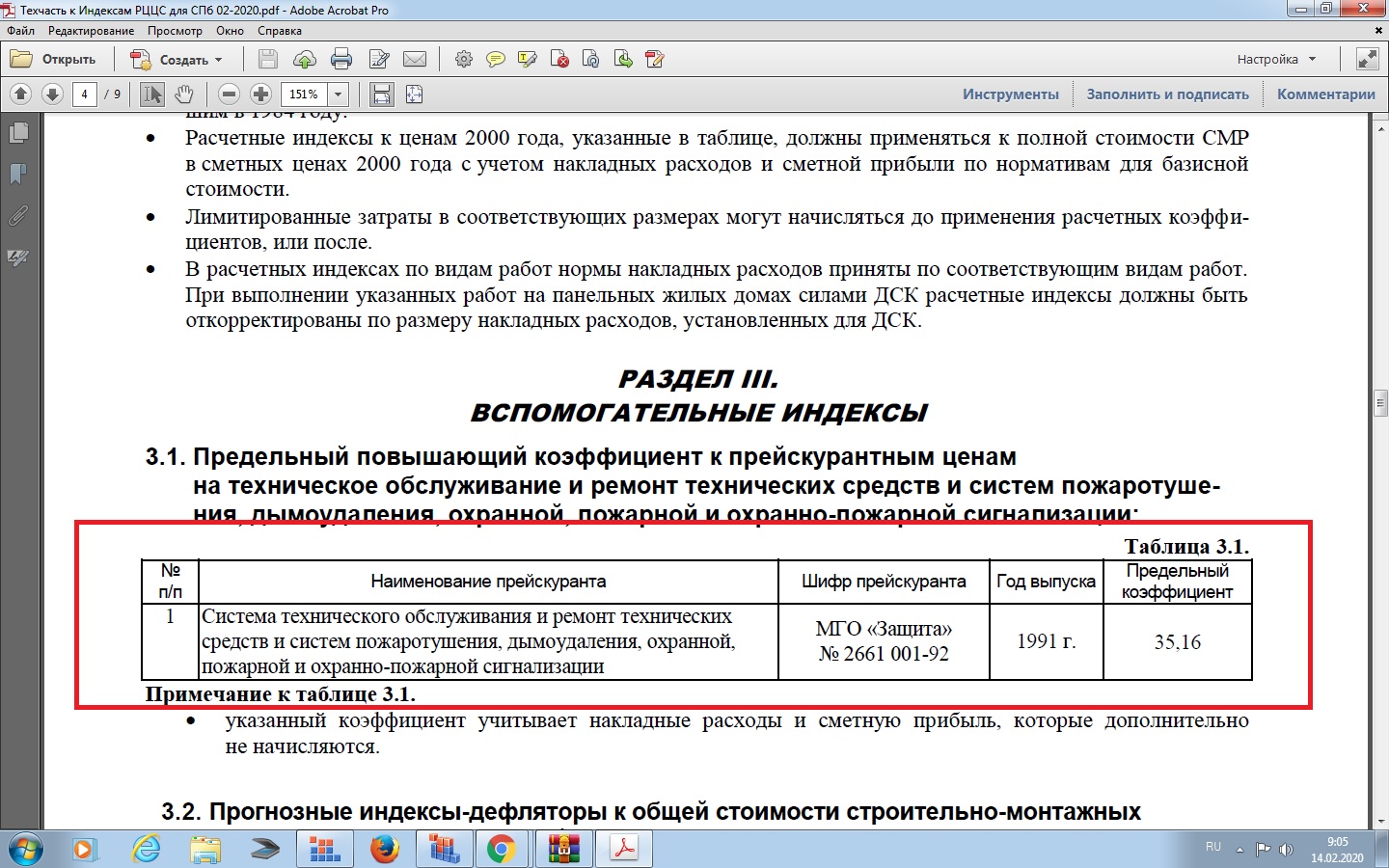Show the Bookmarks panel
The height and width of the screenshot is (868, 1389).
point(18,175)
